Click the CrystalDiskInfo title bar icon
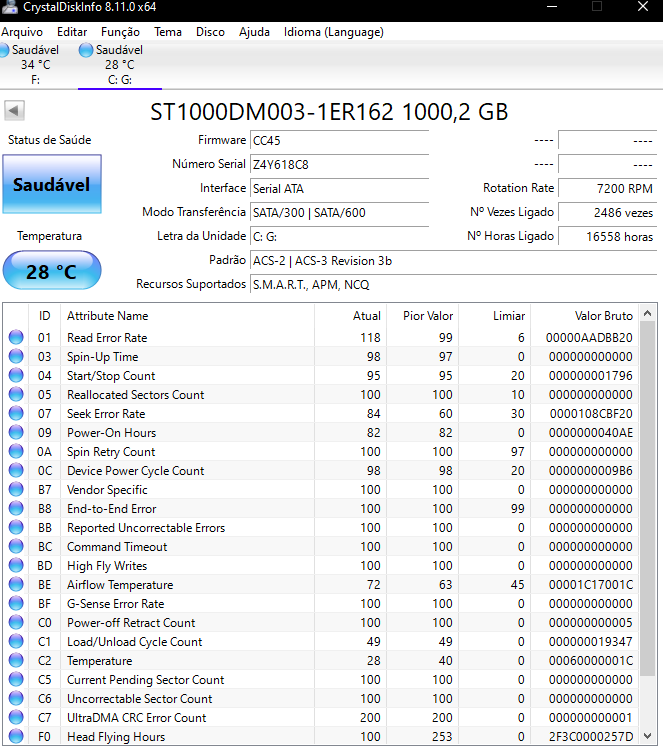The width and height of the screenshot is (663, 749). click(x=10, y=7)
